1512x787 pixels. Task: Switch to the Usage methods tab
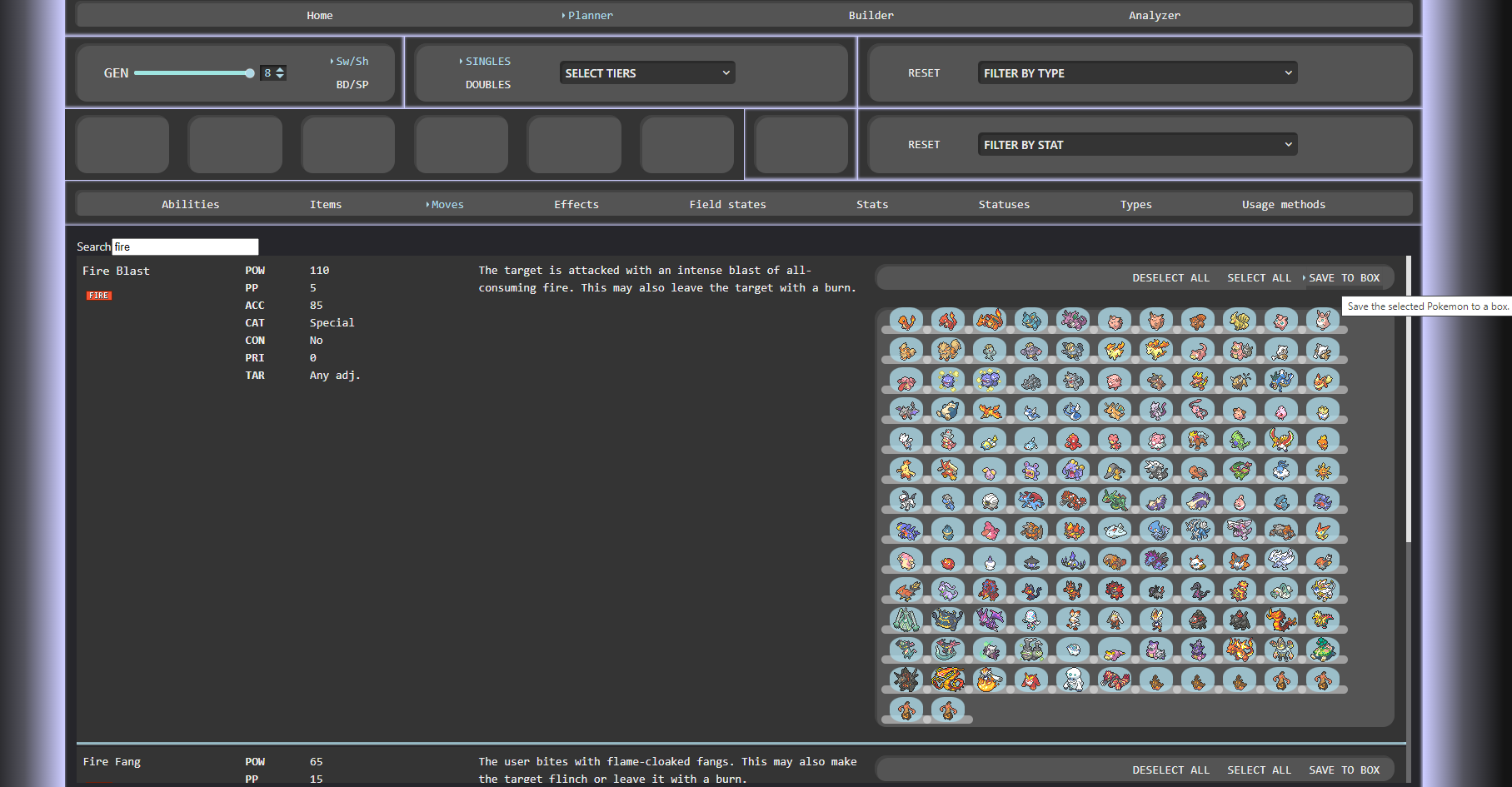(x=1284, y=204)
